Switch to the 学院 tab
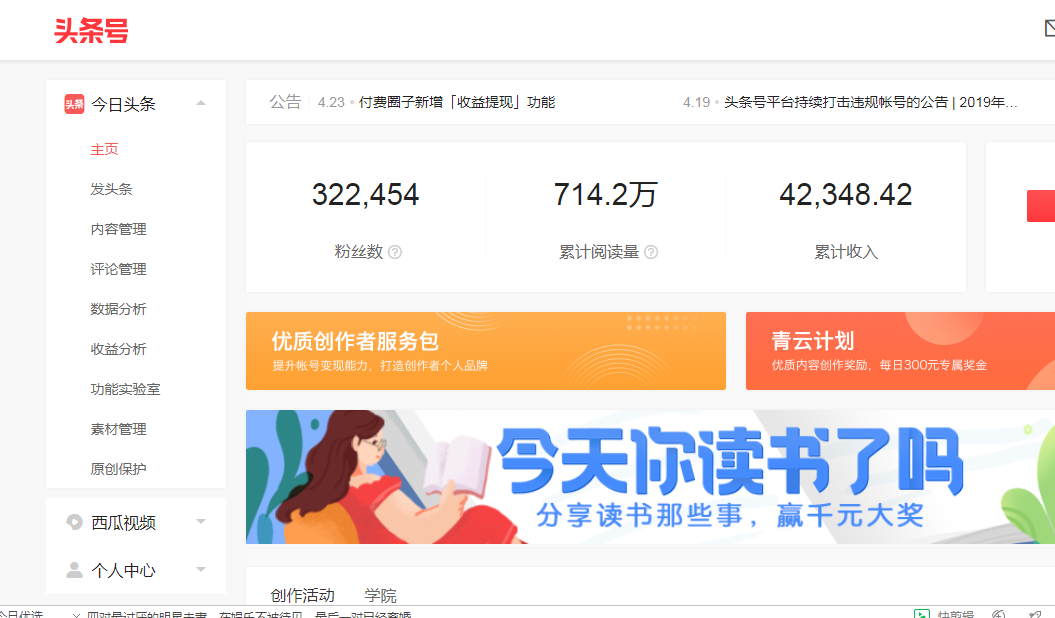Viewport: 1055px width, 618px height. coord(380,595)
